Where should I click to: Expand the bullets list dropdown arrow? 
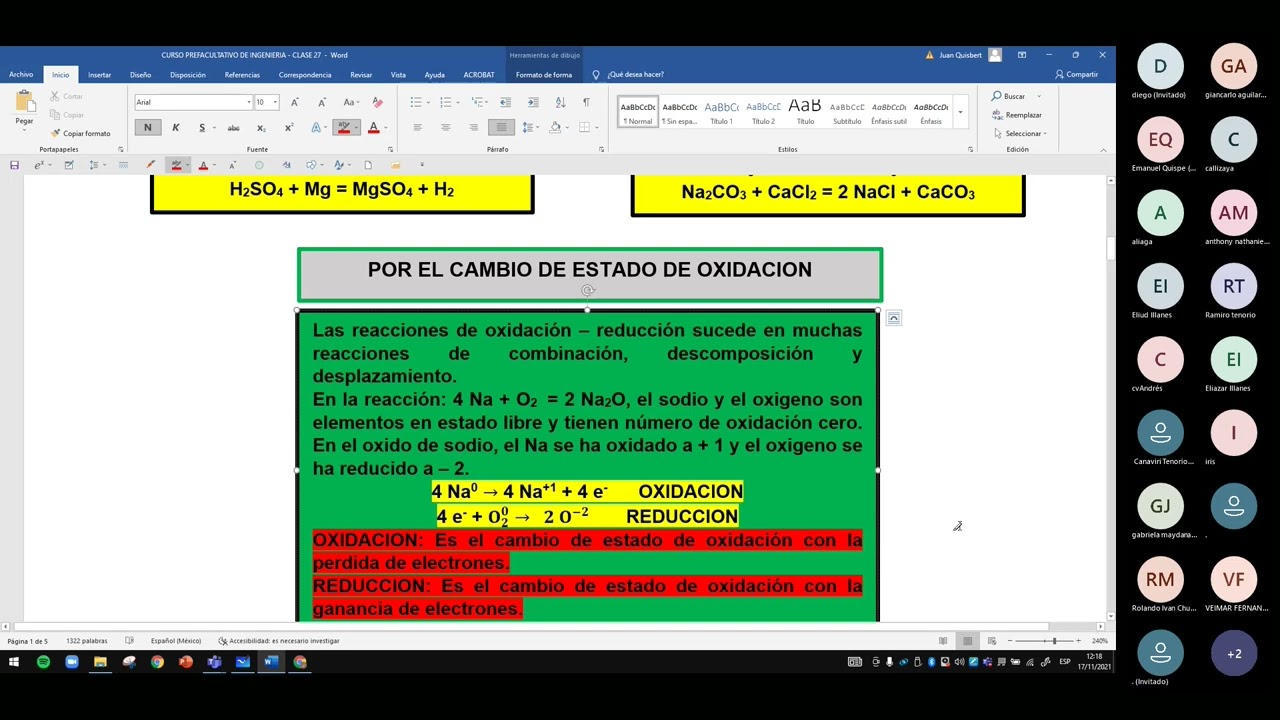(x=428, y=102)
